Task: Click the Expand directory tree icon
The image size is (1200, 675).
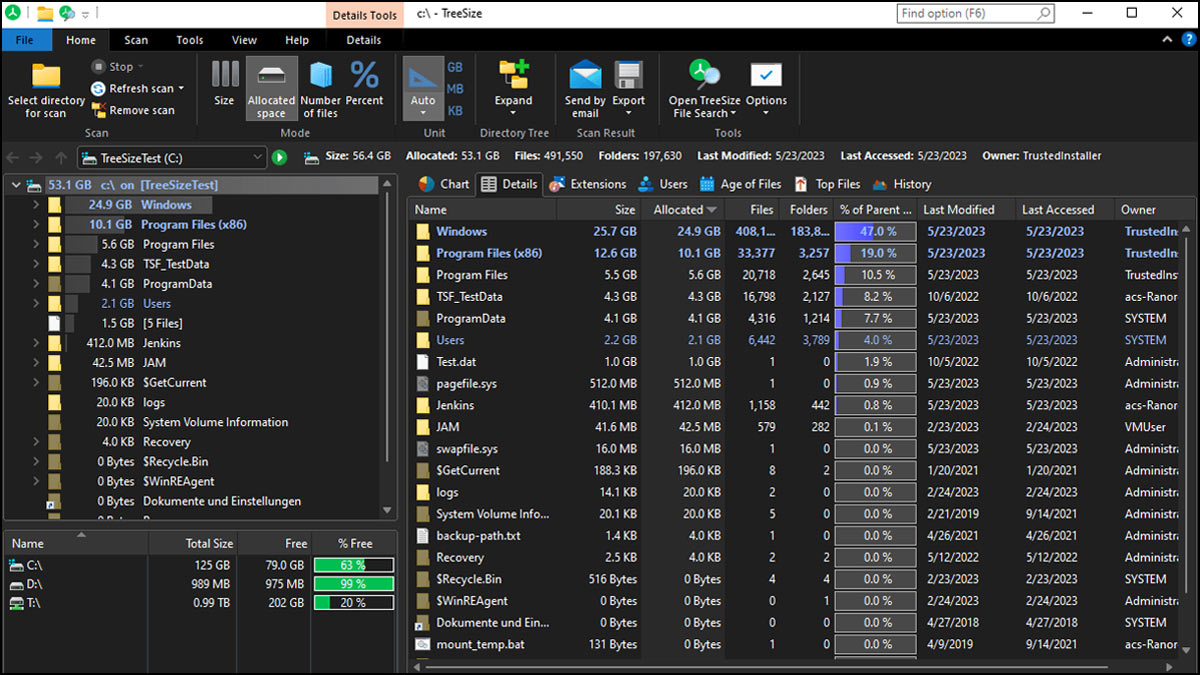Action: point(513,75)
